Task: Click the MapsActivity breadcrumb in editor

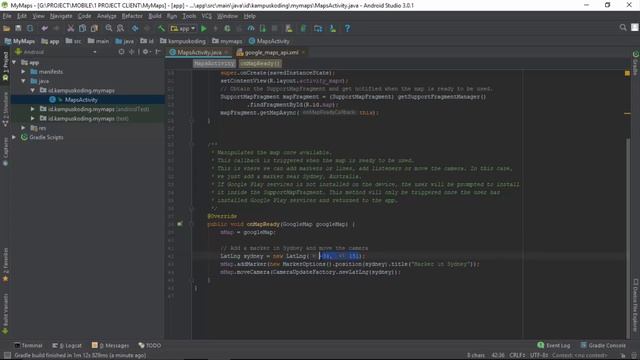Action: coord(214,64)
